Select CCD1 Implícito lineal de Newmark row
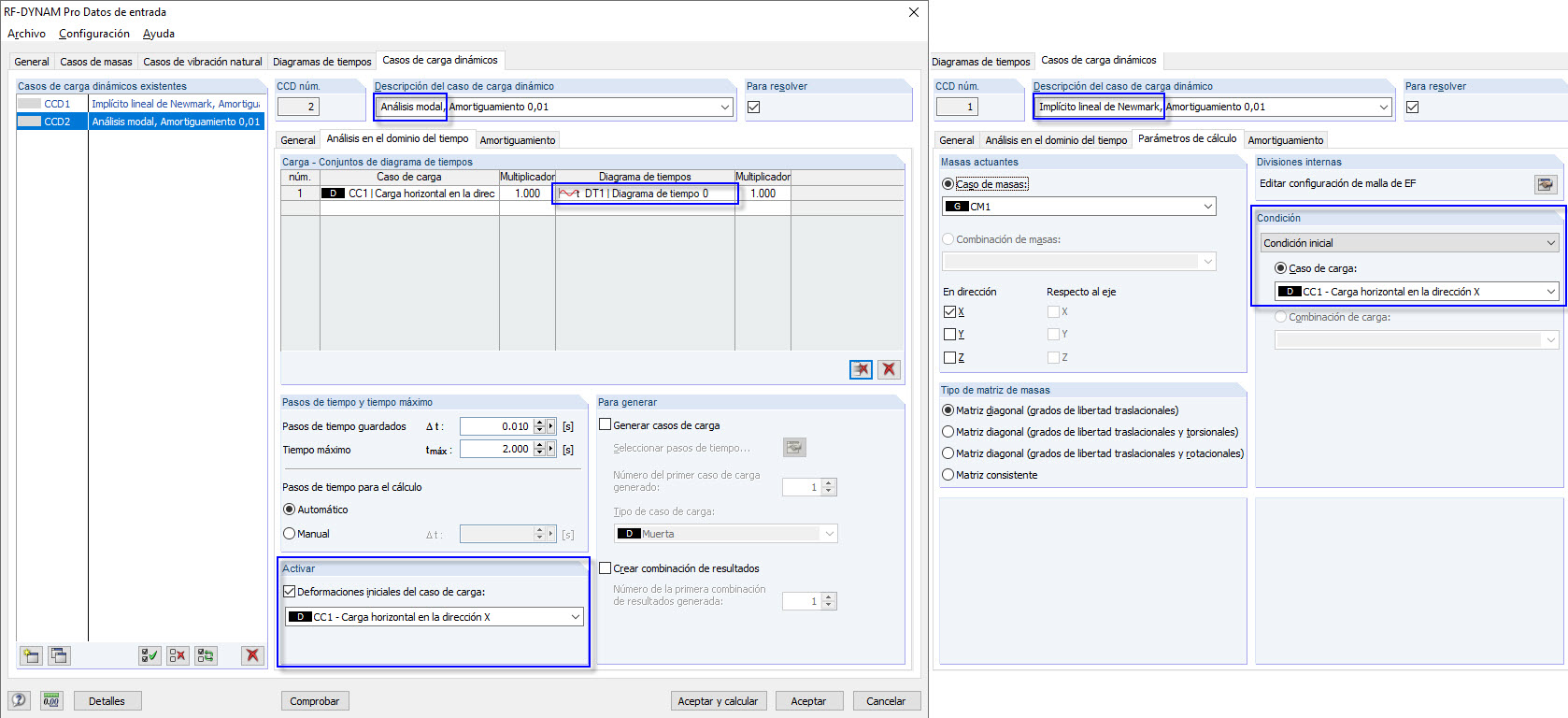Screen dimensions: 1568x718 tap(140, 104)
